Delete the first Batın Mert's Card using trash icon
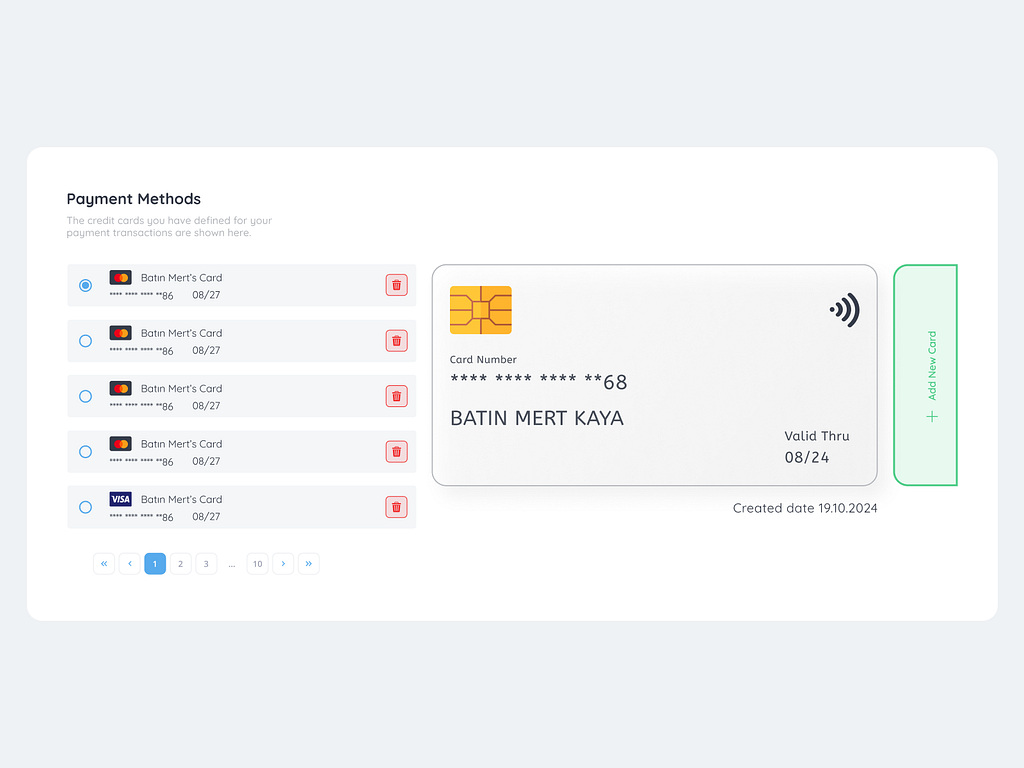1024x768 pixels. coord(396,285)
